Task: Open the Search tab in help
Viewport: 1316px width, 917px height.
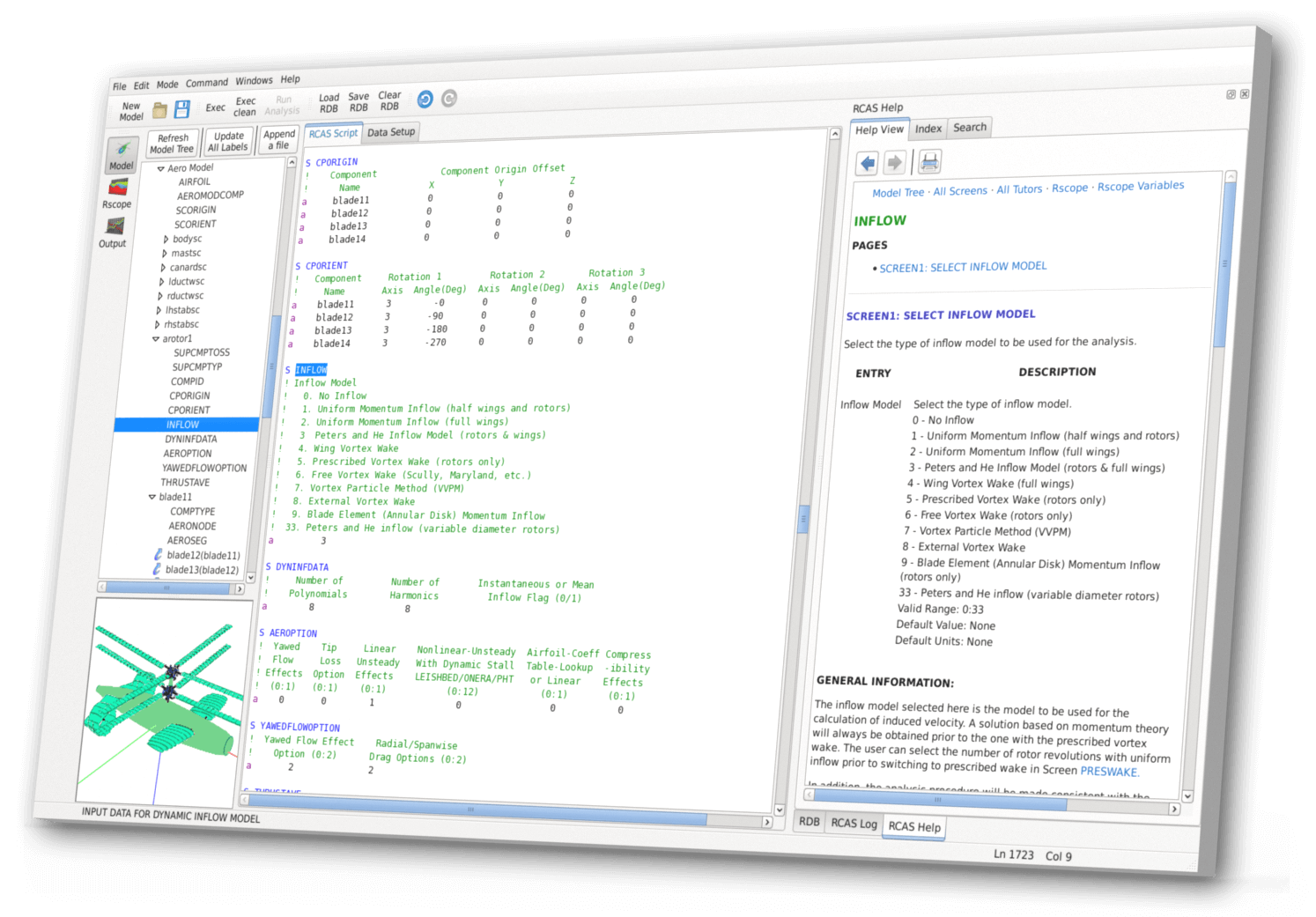Action: pos(970,128)
